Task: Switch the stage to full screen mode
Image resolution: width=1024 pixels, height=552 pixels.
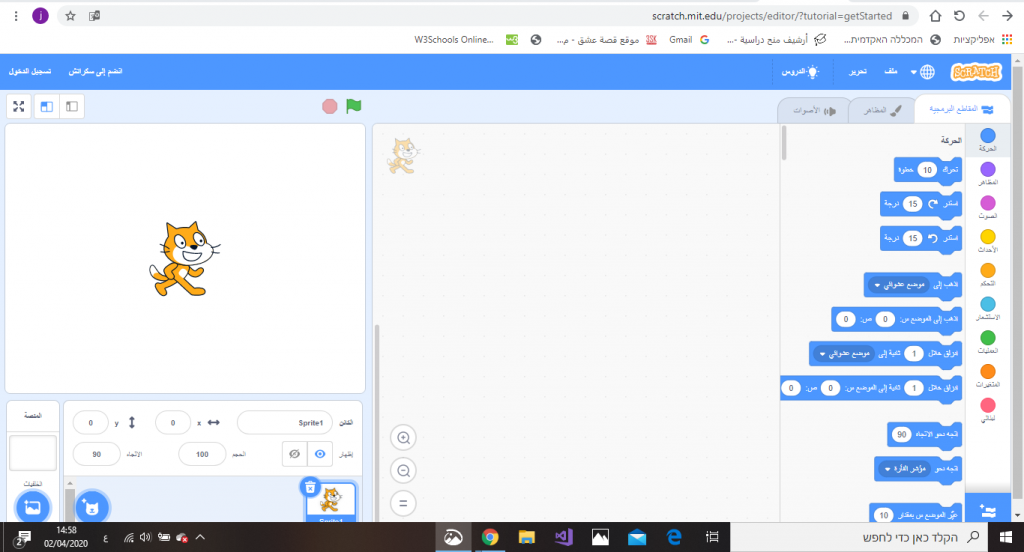Action: pyautogui.click(x=19, y=106)
